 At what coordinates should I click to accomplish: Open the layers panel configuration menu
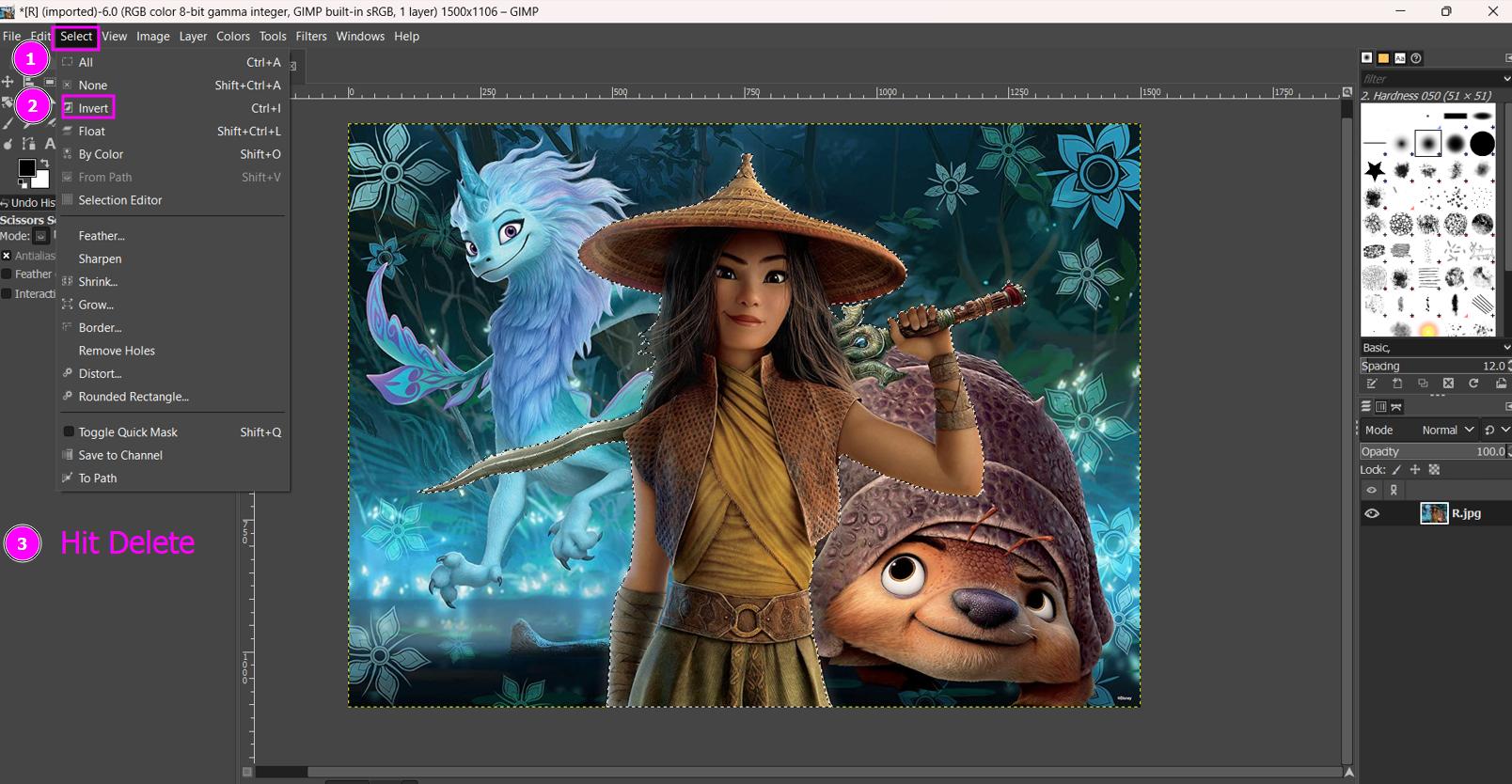(1507, 406)
